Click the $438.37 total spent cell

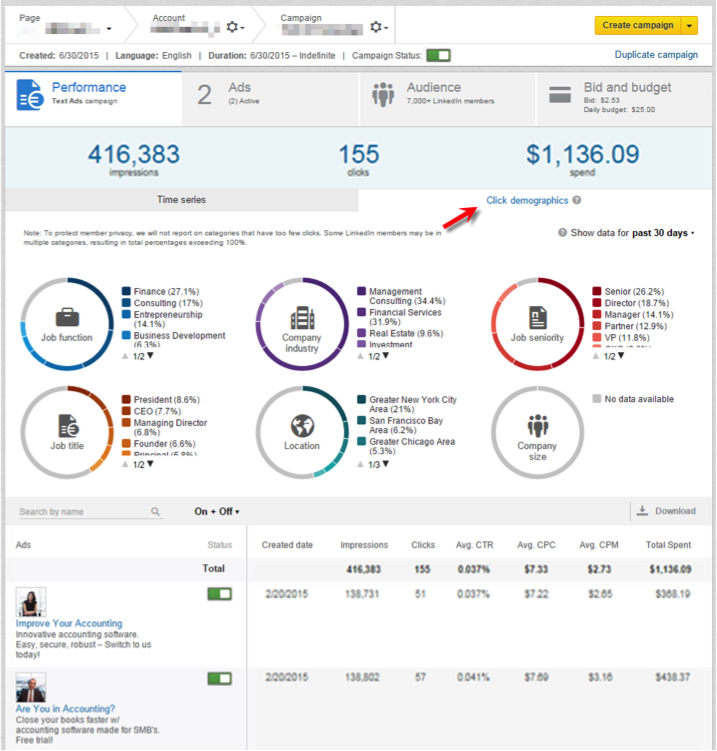click(672, 677)
